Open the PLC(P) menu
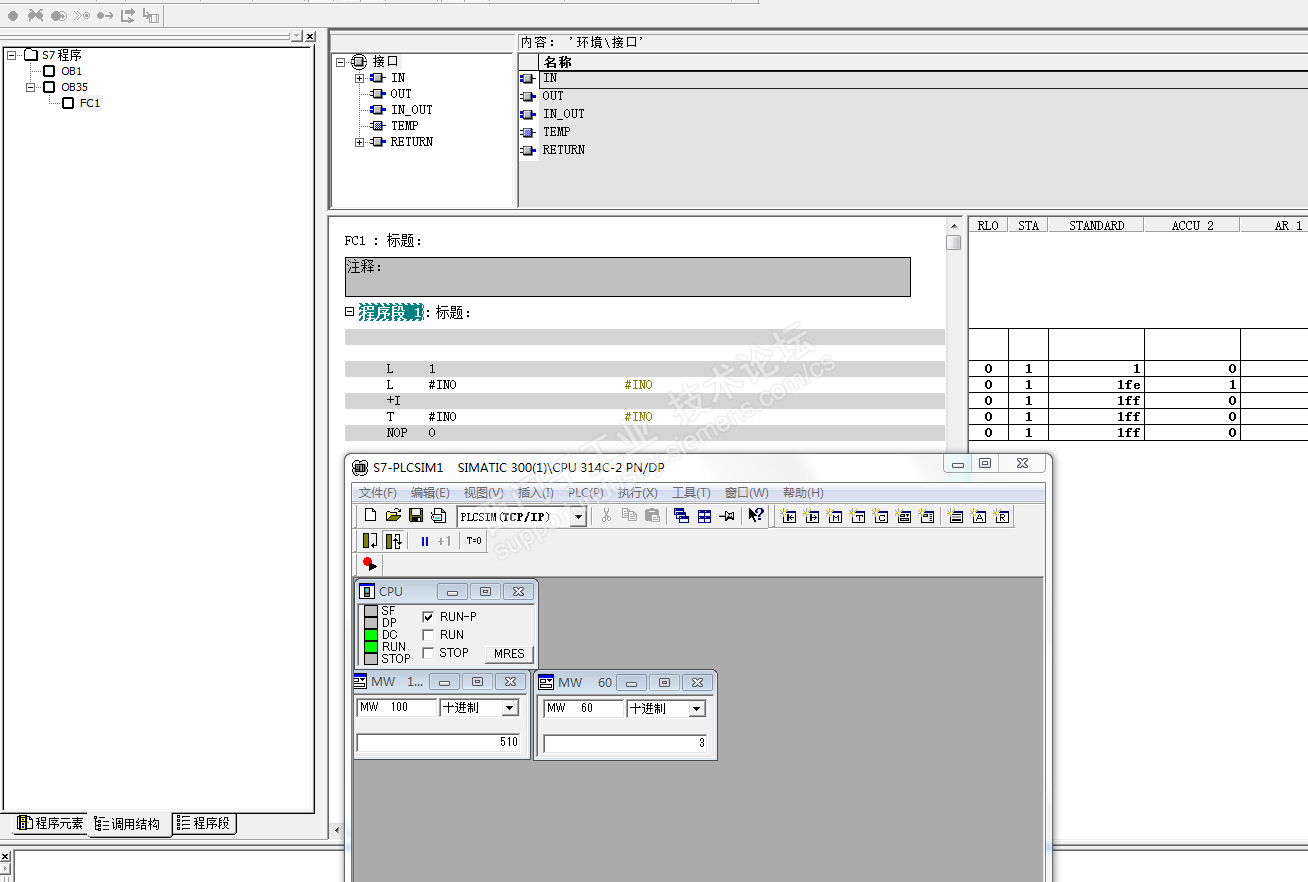Viewport: 1308px width, 882px height. [585, 493]
